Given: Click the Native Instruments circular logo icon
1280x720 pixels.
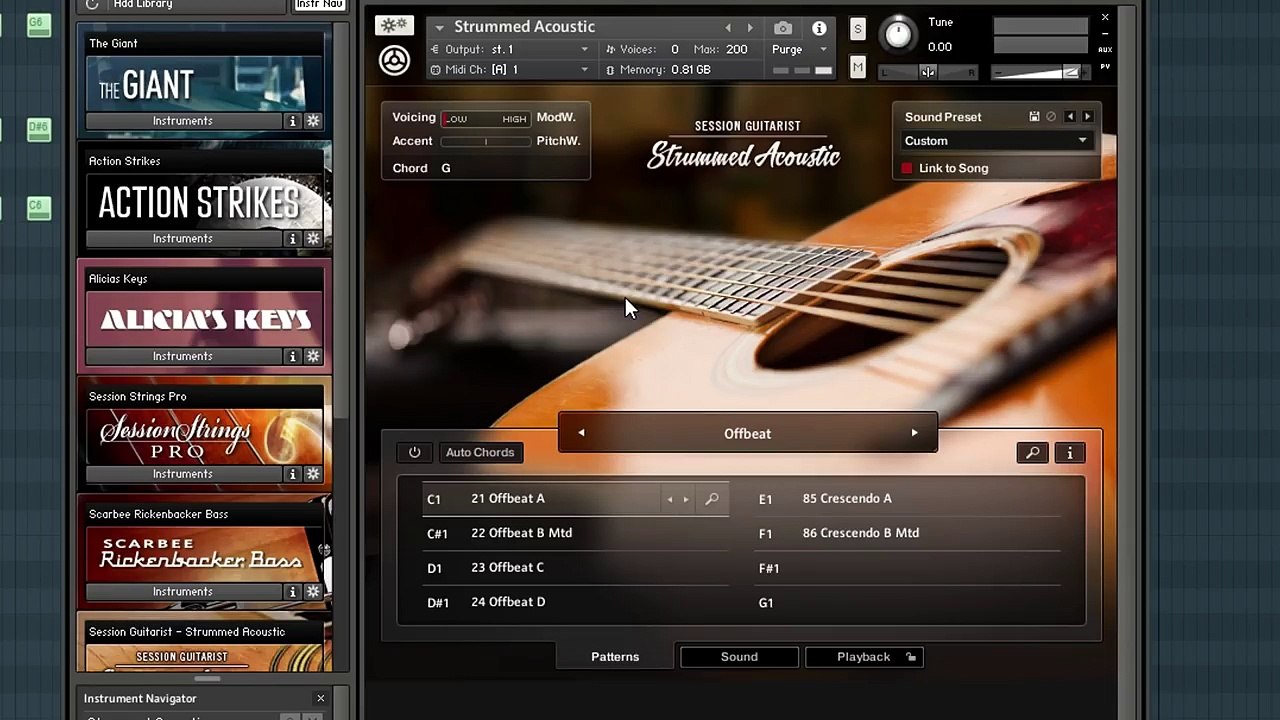Looking at the screenshot, I should point(394,61).
